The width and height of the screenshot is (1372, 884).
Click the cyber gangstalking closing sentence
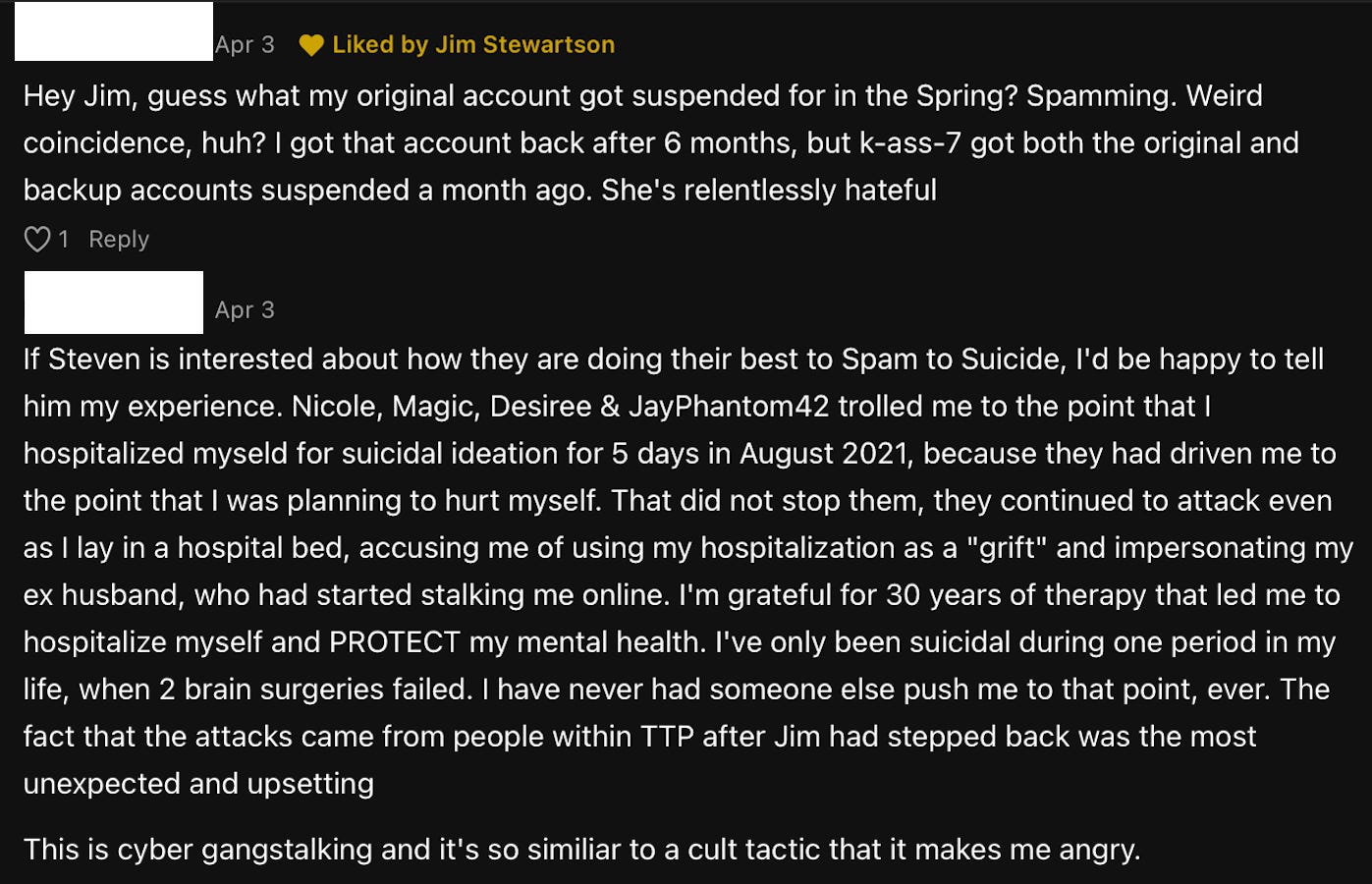coord(581,850)
